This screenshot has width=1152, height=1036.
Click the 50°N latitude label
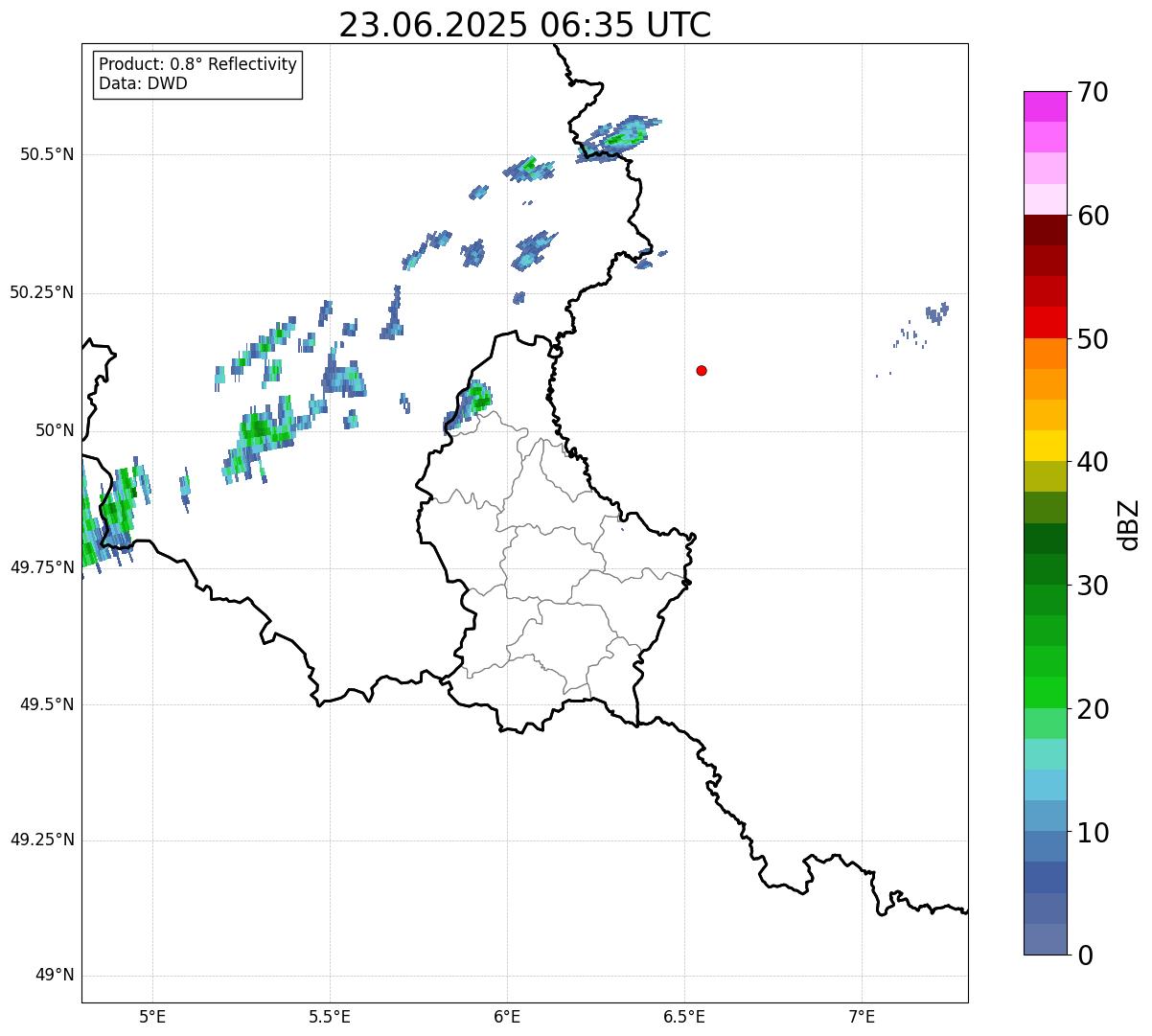pos(56,430)
